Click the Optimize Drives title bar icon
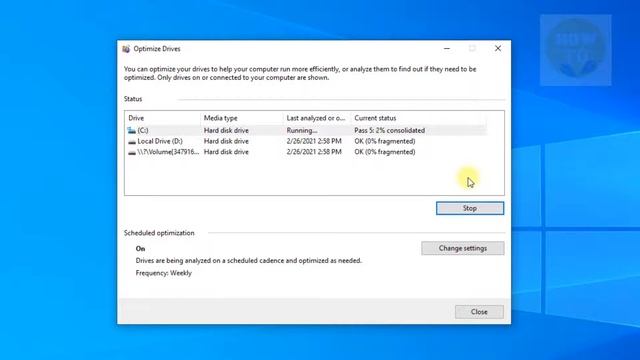640x360 pixels. coord(126,49)
